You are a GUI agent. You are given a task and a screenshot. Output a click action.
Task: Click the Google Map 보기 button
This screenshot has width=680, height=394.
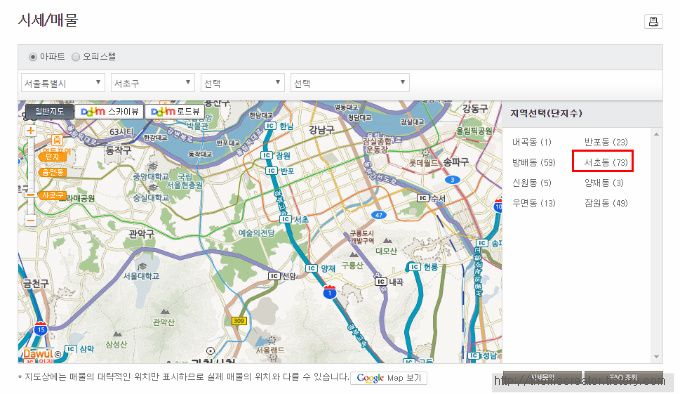389,378
